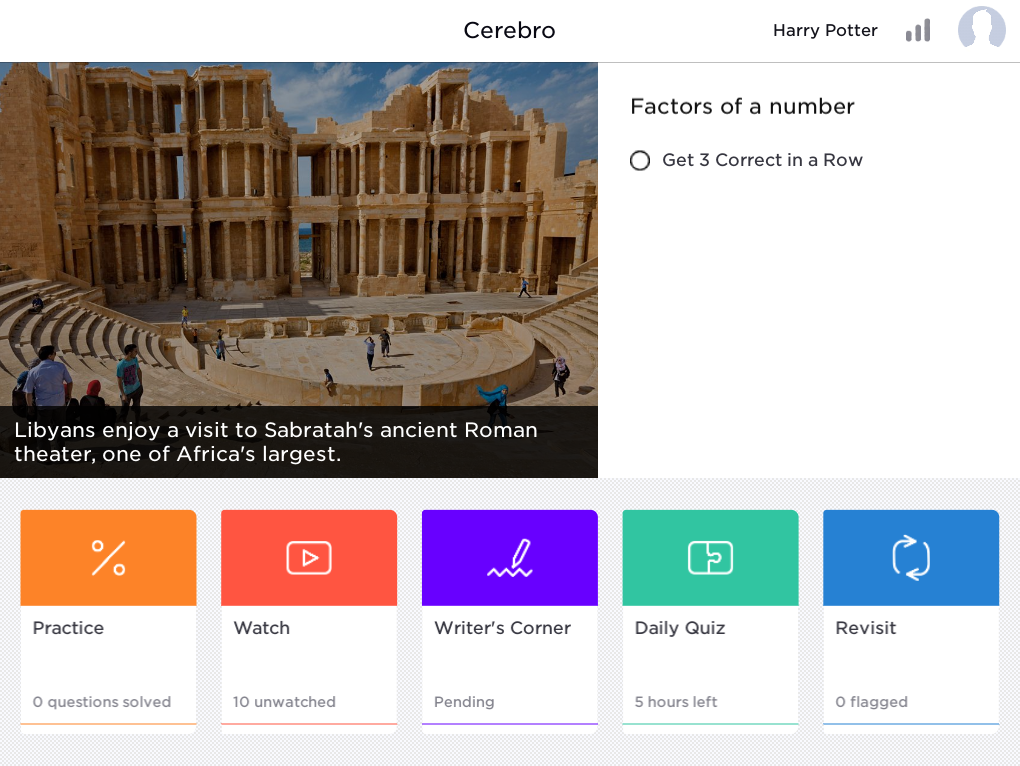Open the Writer's Corner pen icon
This screenshot has height=766, width=1020.
pyautogui.click(x=510, y=558)
